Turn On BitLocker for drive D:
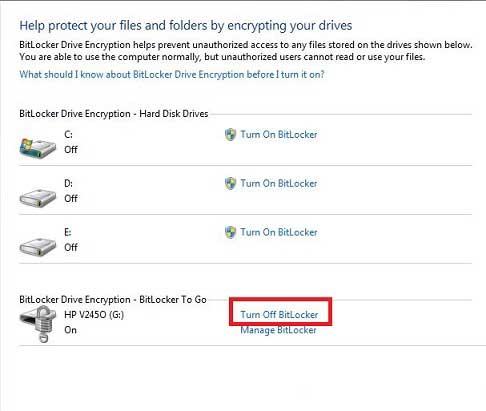 point(279,183)
